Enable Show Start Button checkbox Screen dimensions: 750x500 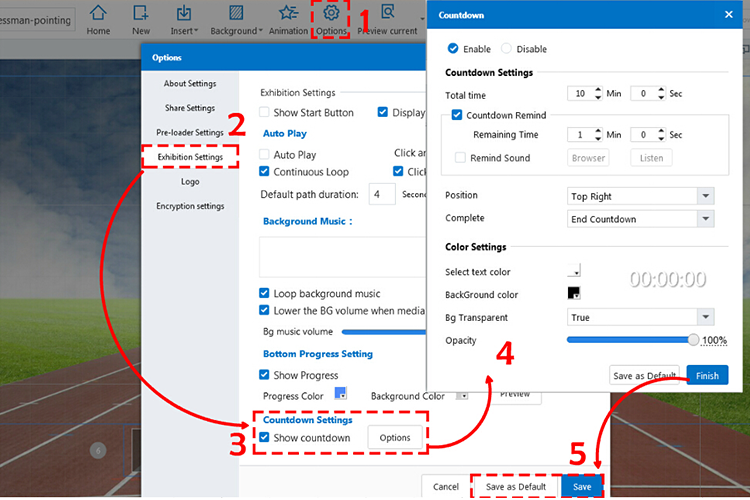[264, 112]
